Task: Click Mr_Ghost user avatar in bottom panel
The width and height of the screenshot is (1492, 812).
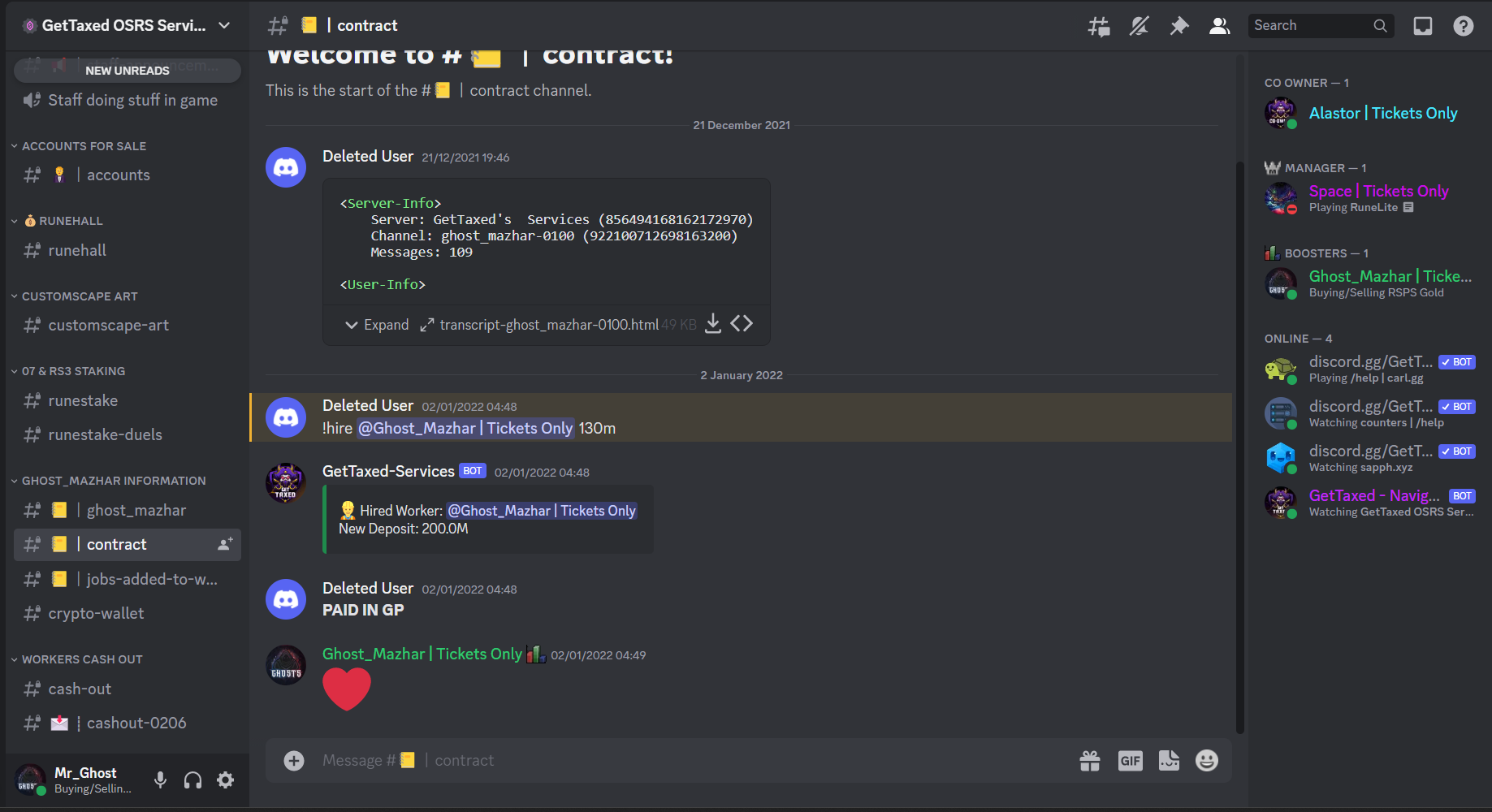Action: (30, 780)
